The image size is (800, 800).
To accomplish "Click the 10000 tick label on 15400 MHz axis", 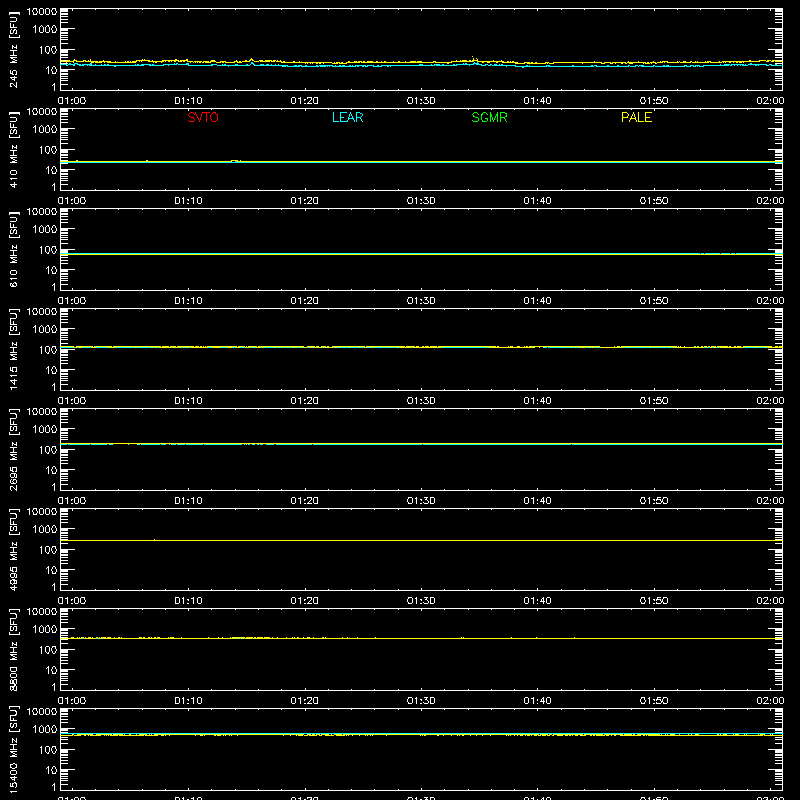I will pyautogui.click(x=42, y=712).
